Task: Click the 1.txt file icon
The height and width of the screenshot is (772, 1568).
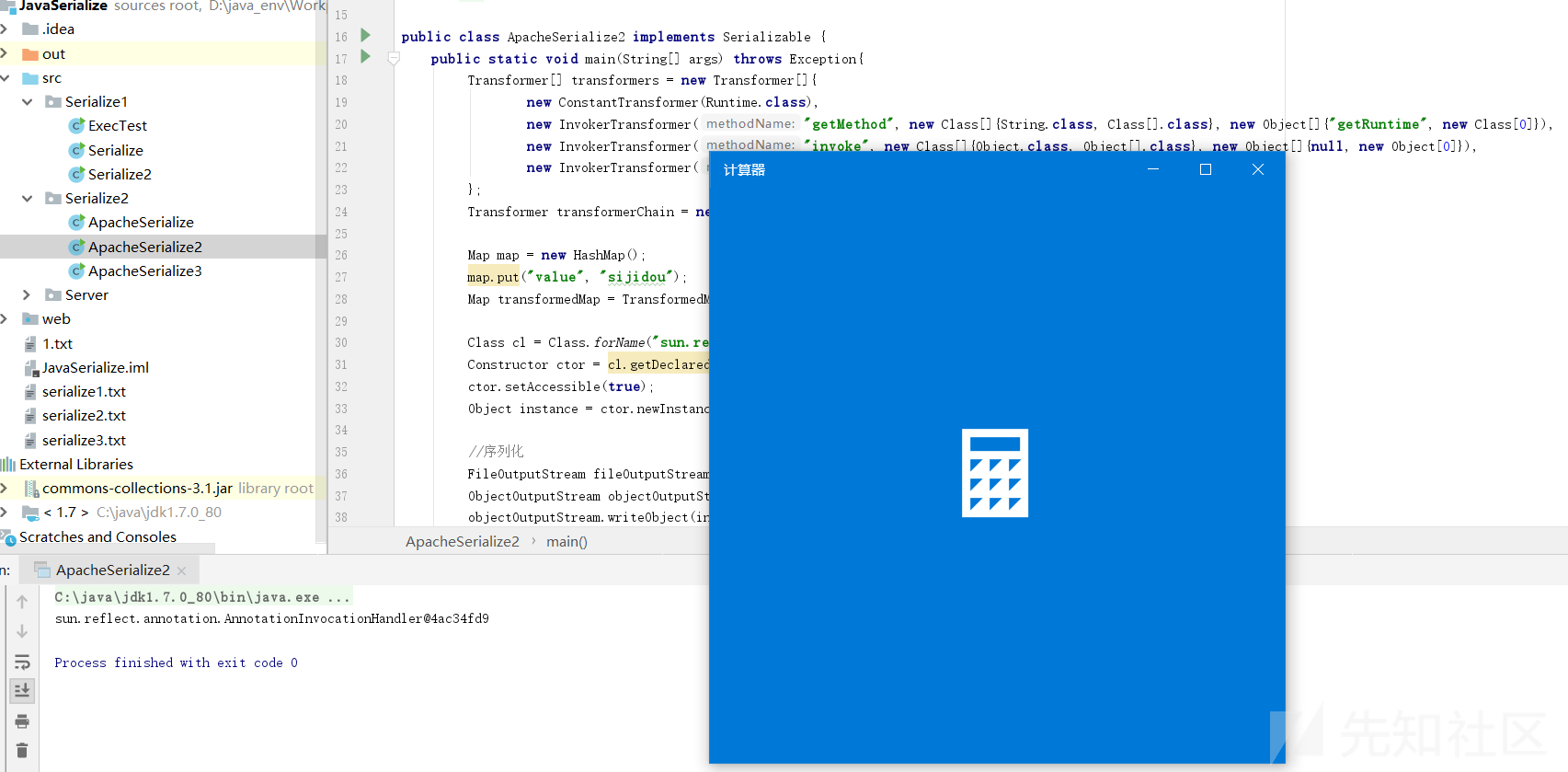Action: [30, 343]
